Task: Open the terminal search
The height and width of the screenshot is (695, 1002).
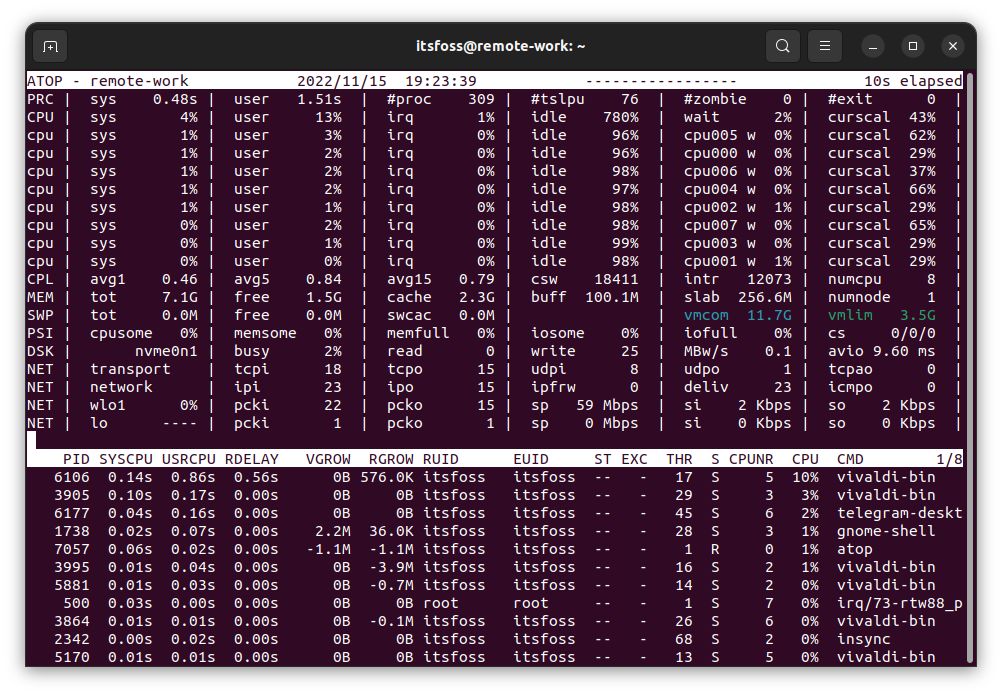Action: (782, 46)
